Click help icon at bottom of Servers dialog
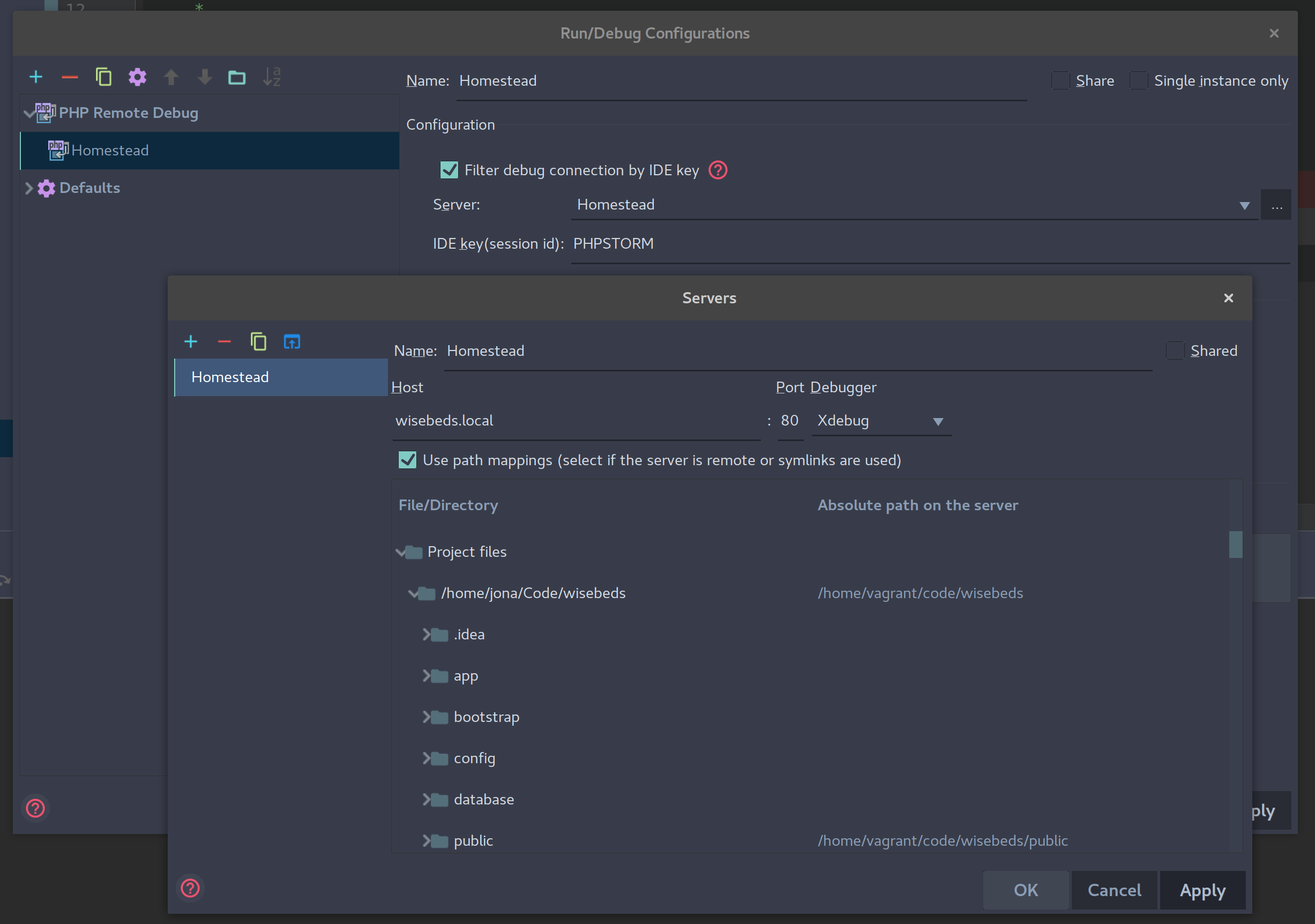Screen dimensions: 1315x924 (x=190, y=888)
